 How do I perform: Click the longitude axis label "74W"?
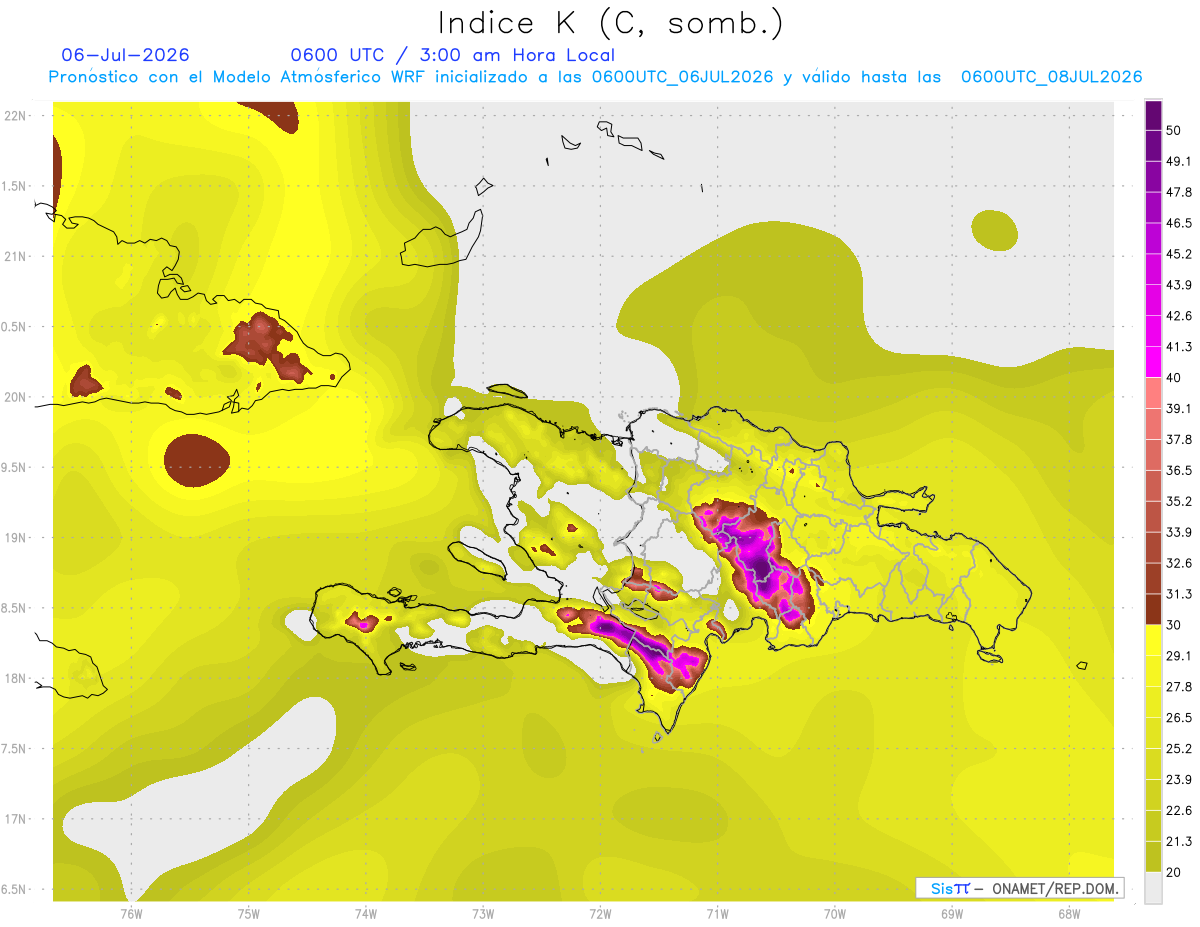[x=365, y=913]
